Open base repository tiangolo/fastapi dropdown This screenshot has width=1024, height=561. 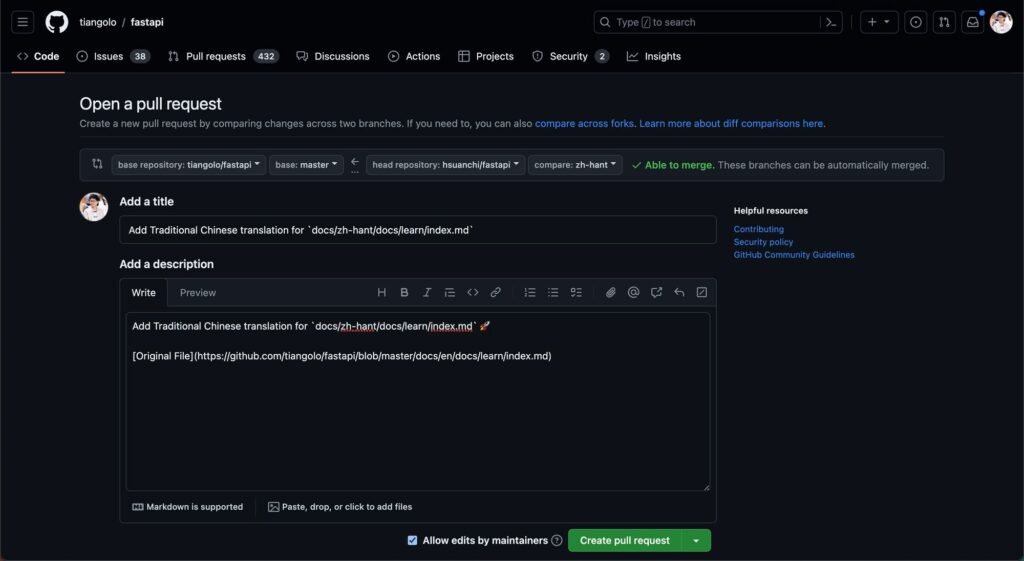coord(189,165)
